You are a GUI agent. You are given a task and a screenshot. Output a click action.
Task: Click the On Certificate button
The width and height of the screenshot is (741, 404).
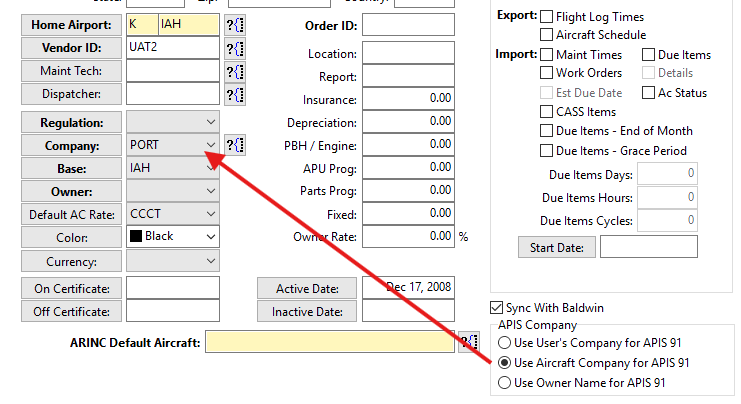[70, 288]
